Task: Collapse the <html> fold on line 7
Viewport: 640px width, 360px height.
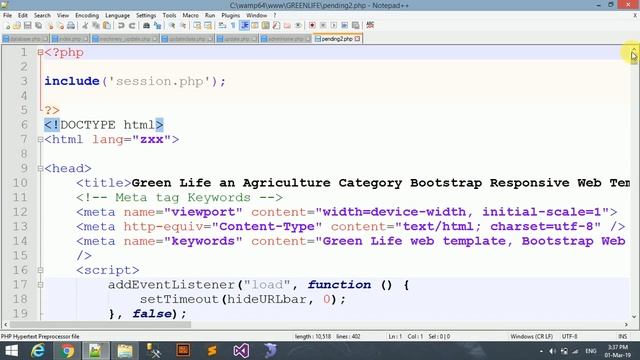Action: click(x=40, y=140)
